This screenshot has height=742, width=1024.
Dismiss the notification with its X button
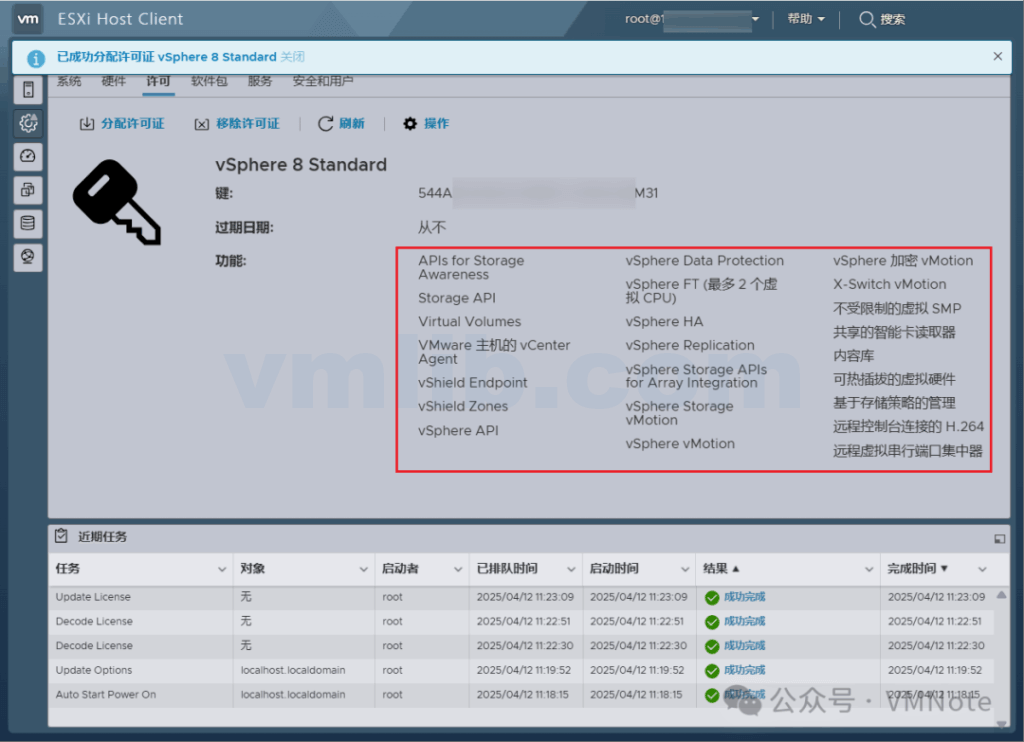coord(997,57)
